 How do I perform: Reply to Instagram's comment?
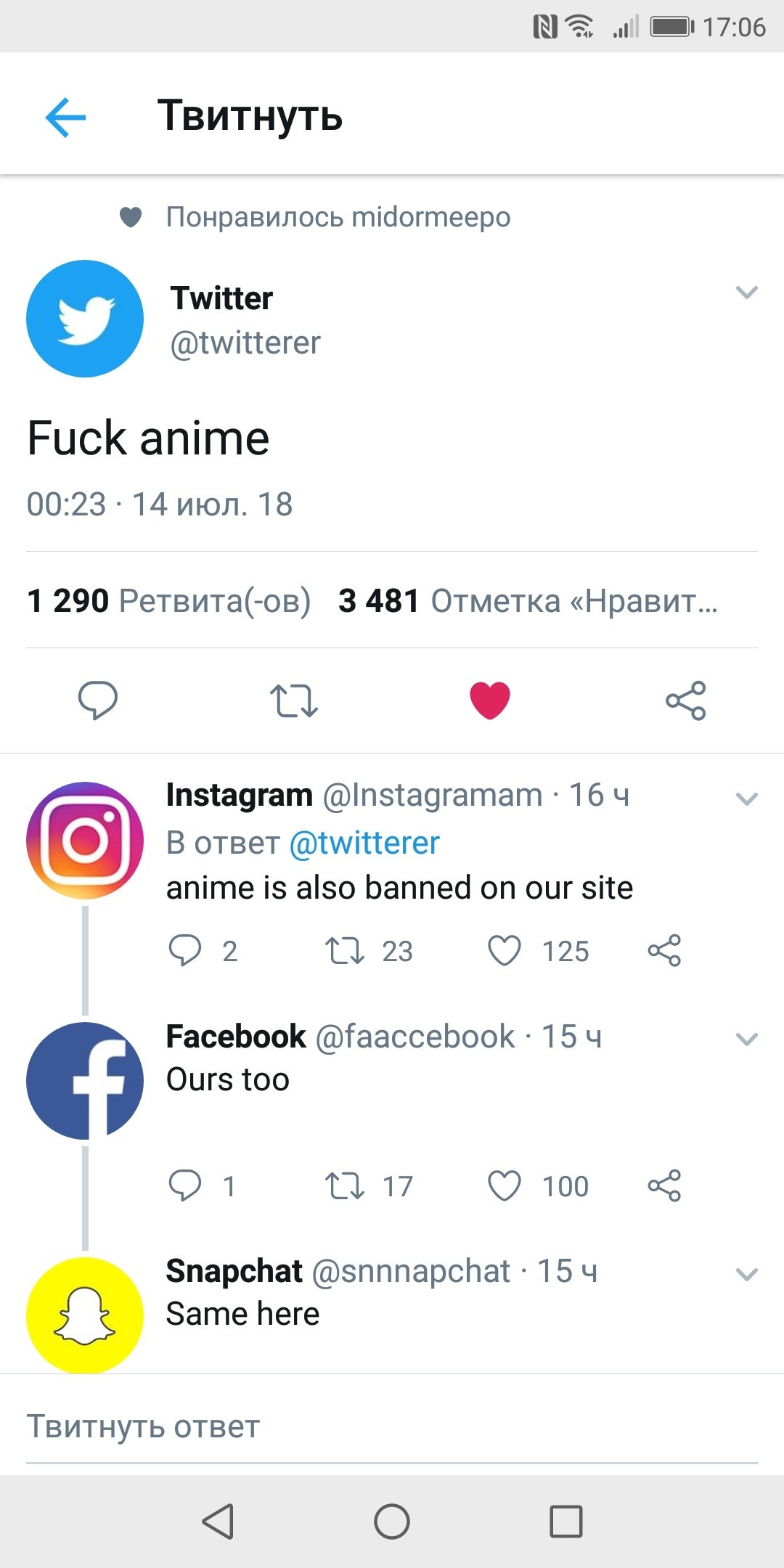[185, 951]
